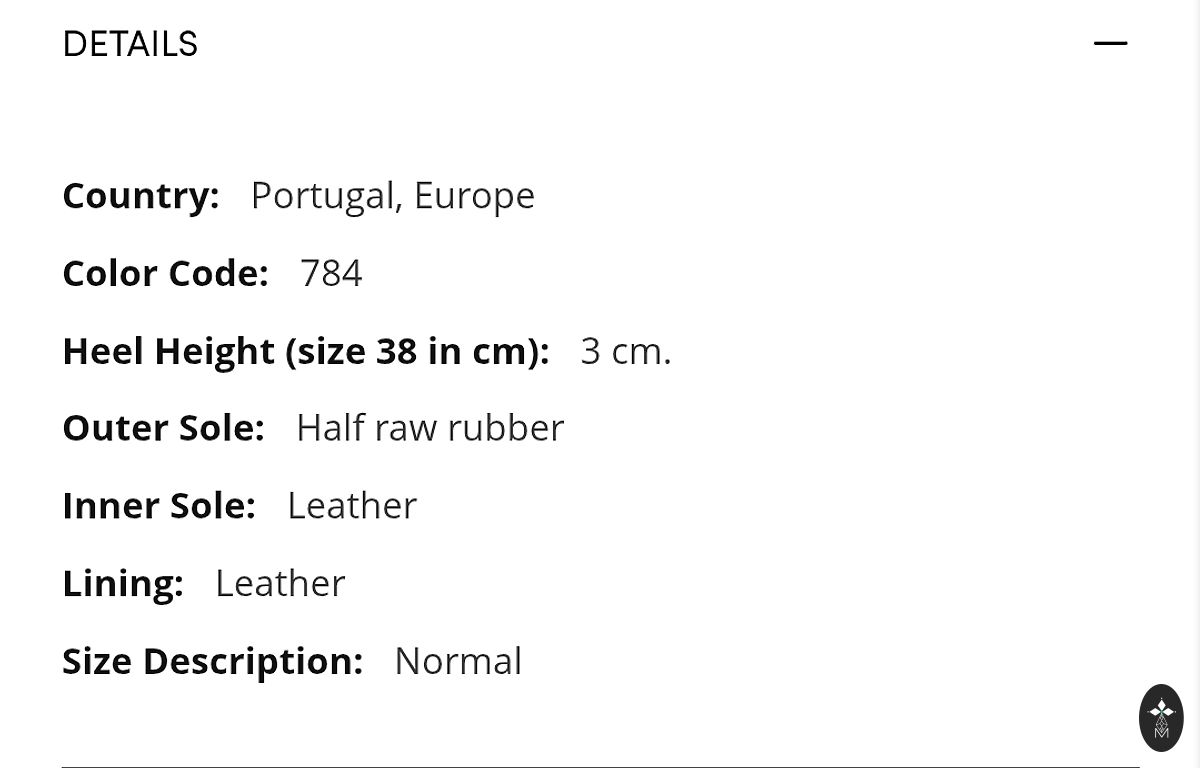Click the 3 cm. heel height value
1200x768 pixels.
[x=626, y=351]
